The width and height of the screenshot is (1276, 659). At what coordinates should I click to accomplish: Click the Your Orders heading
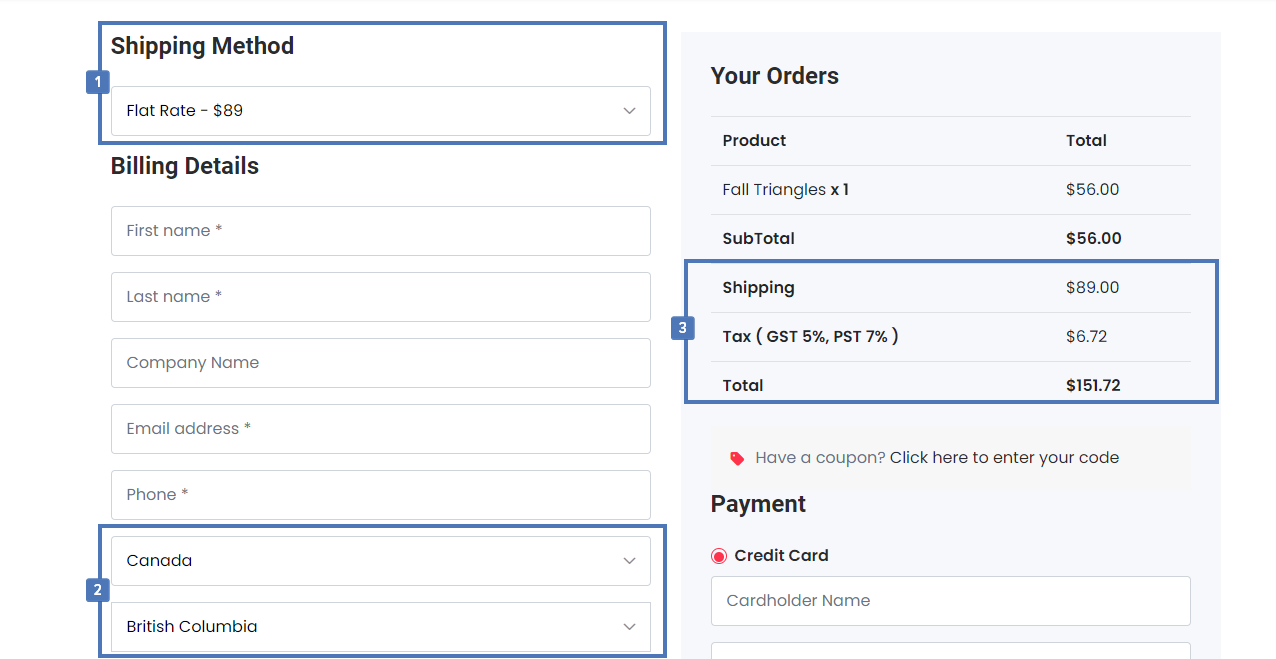coord(774,76)
